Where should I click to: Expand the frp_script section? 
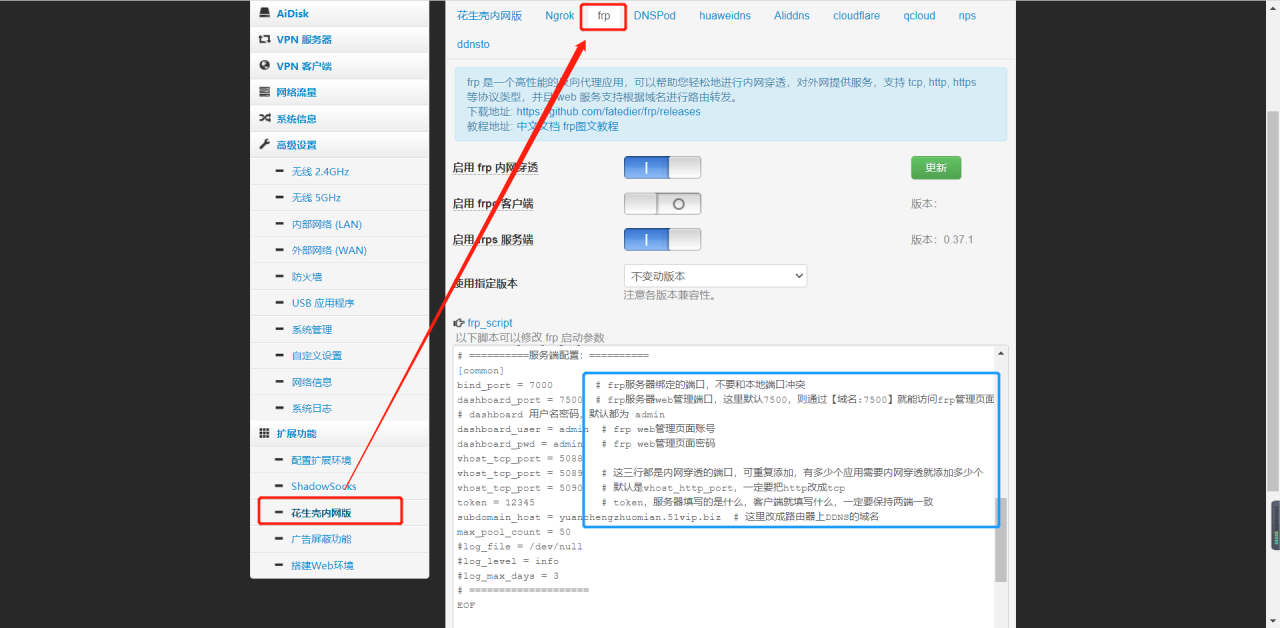click(x=490, y=323)
